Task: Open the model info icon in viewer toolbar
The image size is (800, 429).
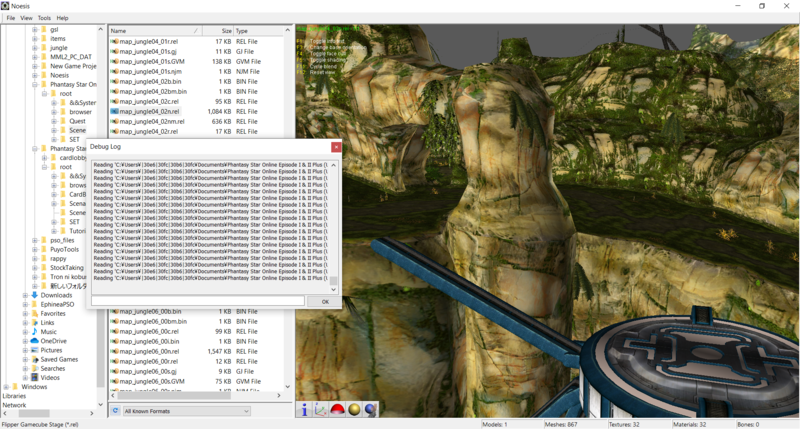Action: tap(305, 409)
